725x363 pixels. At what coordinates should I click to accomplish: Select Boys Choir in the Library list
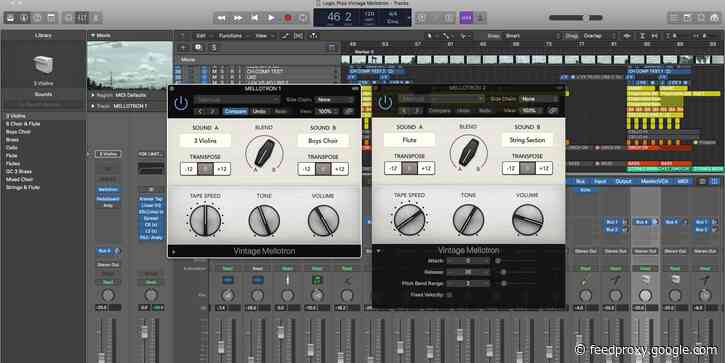(x=18, y=132)
